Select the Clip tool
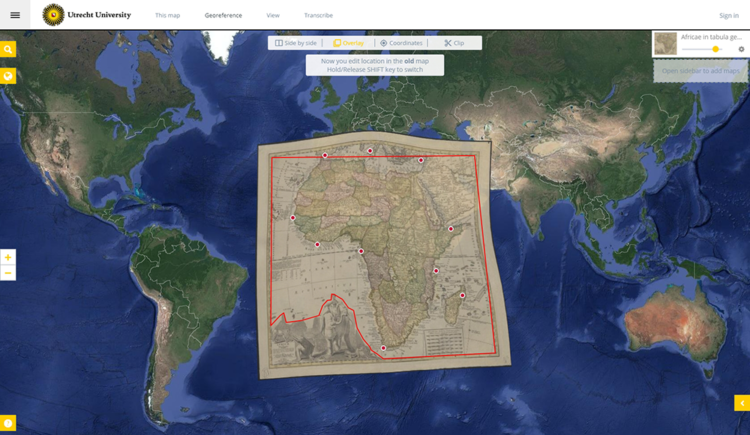 [454, 43]
